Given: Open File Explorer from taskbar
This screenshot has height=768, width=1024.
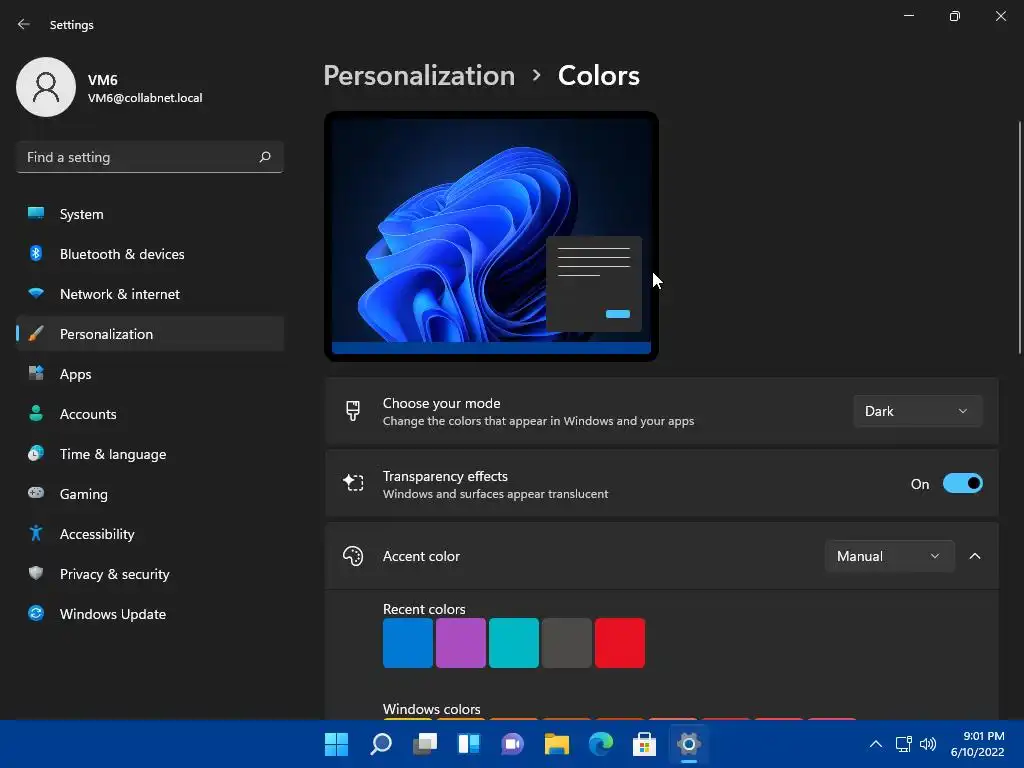Looking at the screenshot, I should [556, 744].
